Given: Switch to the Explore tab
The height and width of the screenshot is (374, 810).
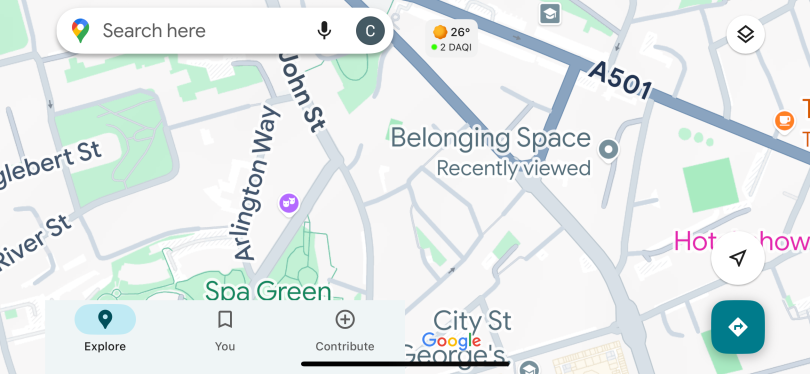Looking at the screenshot, I should (x=105, y=329).
